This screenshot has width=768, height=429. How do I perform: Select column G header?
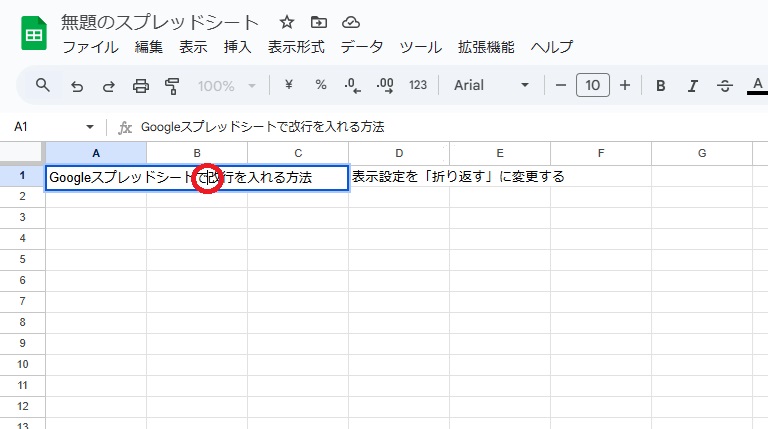tap(702, 153)
